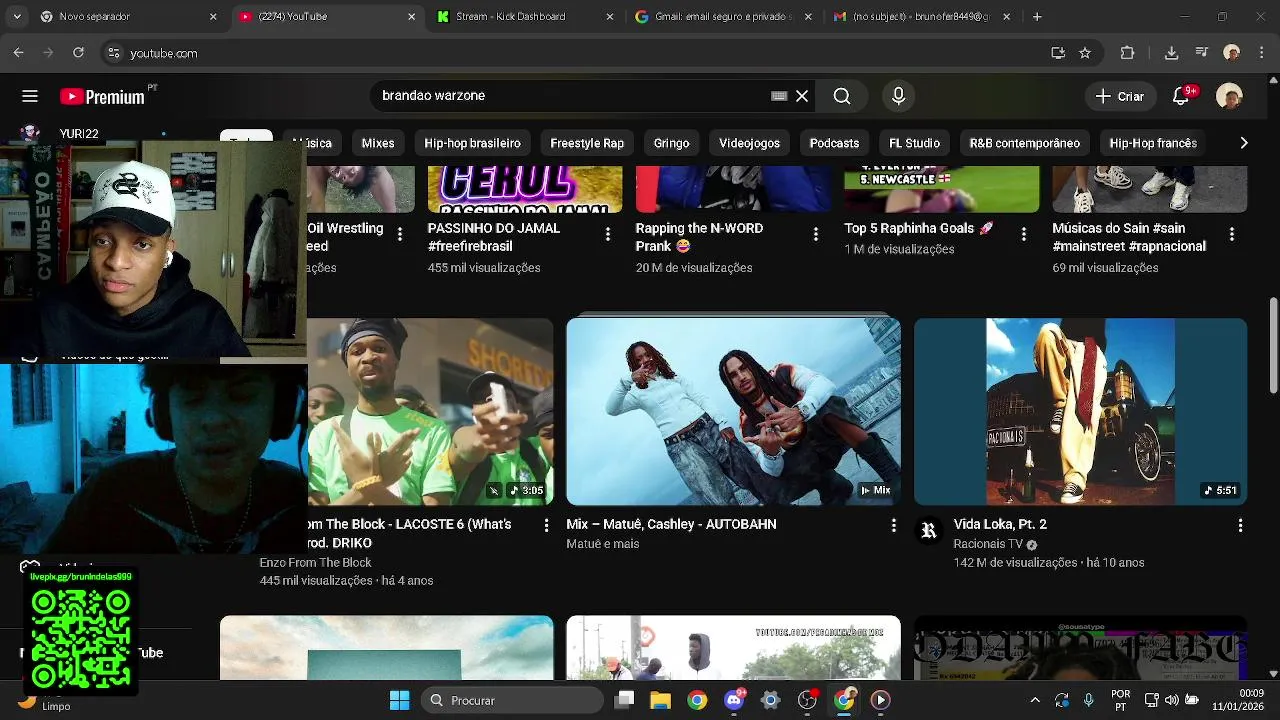Image resolution: width=1280 pixels, height=720 pixels.
Task: Open the Matuê, Cashley AUTOBAHN mix thumbnail
Action: pyautogui.click(x=733, y=411)
